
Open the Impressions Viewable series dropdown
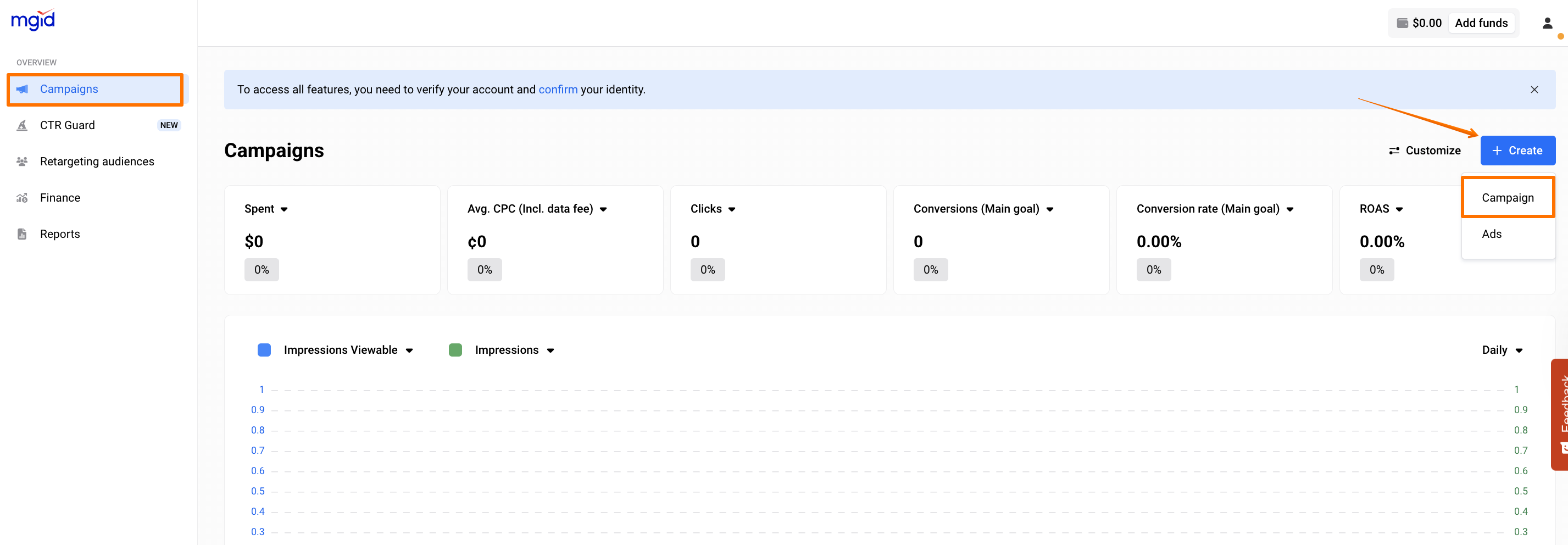pos(409,351)
